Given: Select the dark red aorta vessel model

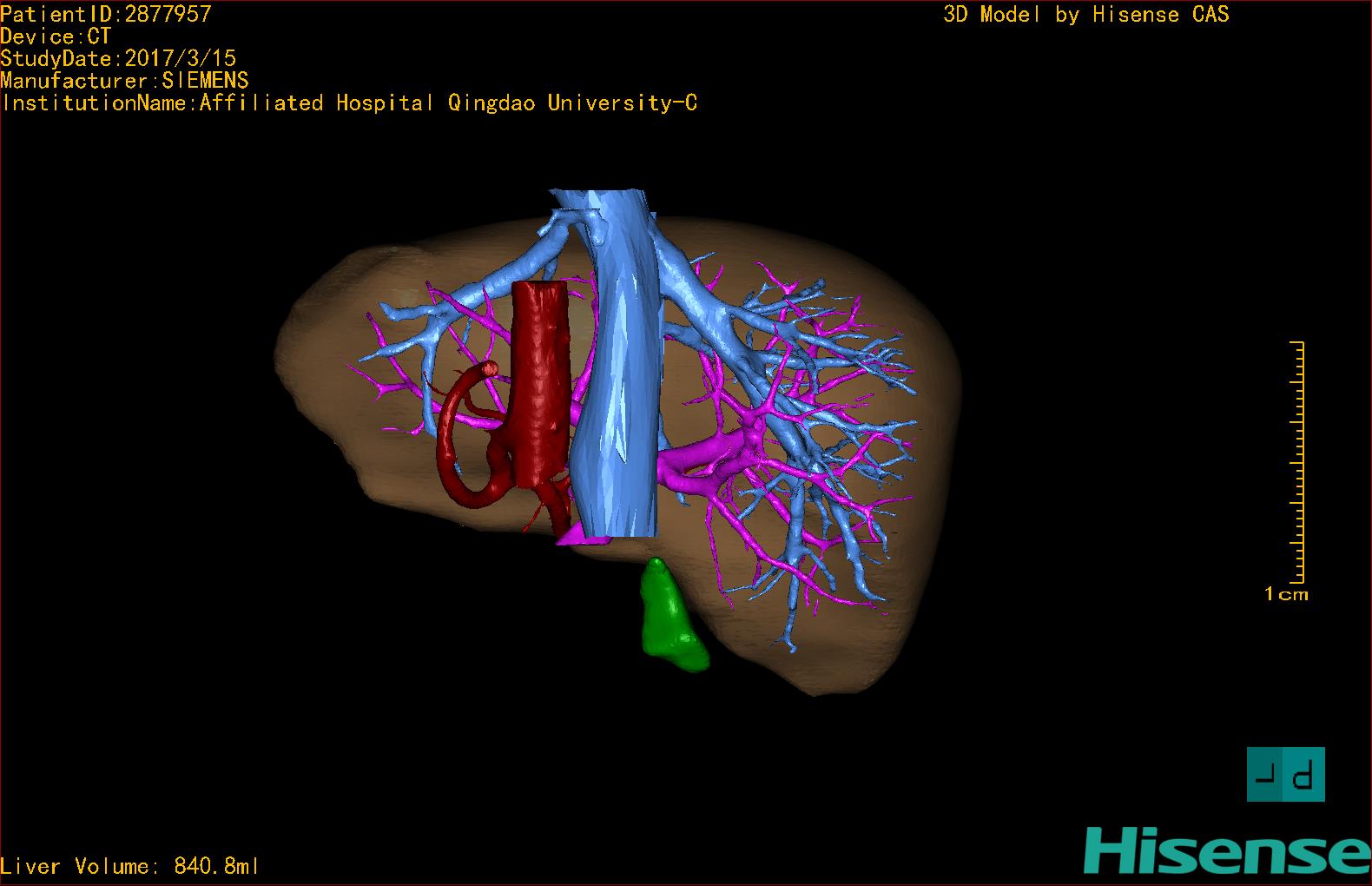Looking at the screenshot, I should (539, 382).
